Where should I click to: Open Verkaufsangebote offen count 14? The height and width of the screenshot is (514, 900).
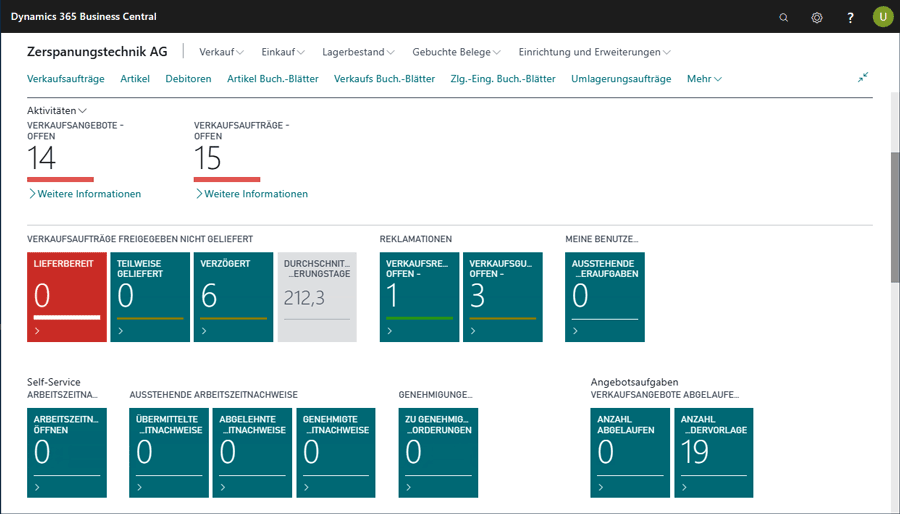(41, 158)
